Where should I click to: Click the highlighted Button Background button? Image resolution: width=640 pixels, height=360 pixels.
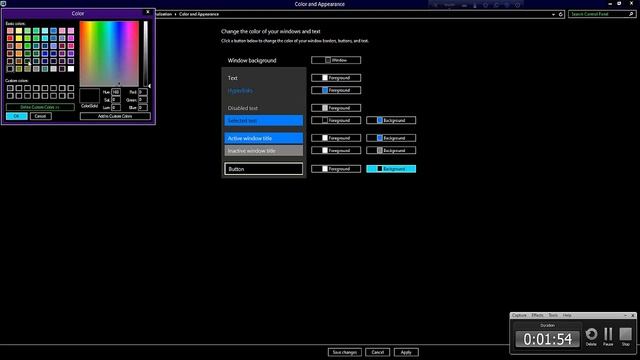[x=391, y=169]
